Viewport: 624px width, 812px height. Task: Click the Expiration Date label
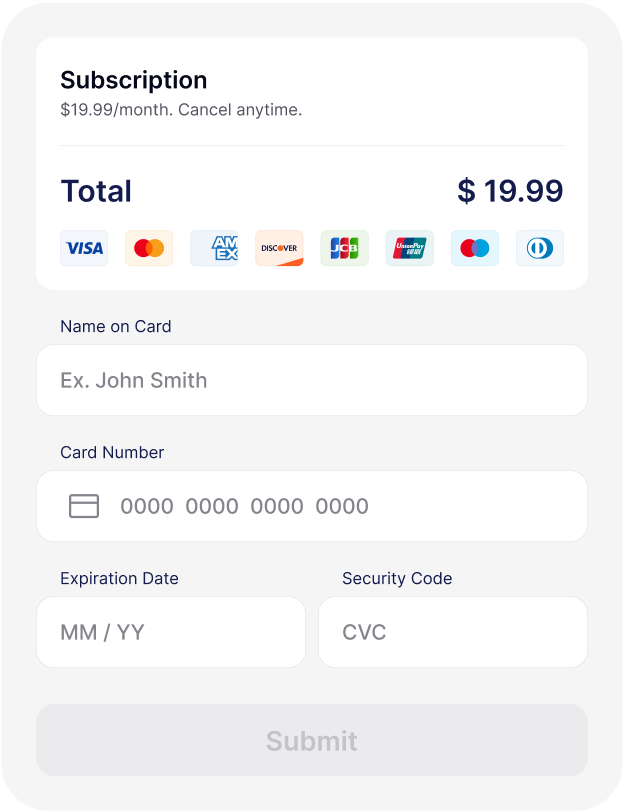click(x=119, y=578)
